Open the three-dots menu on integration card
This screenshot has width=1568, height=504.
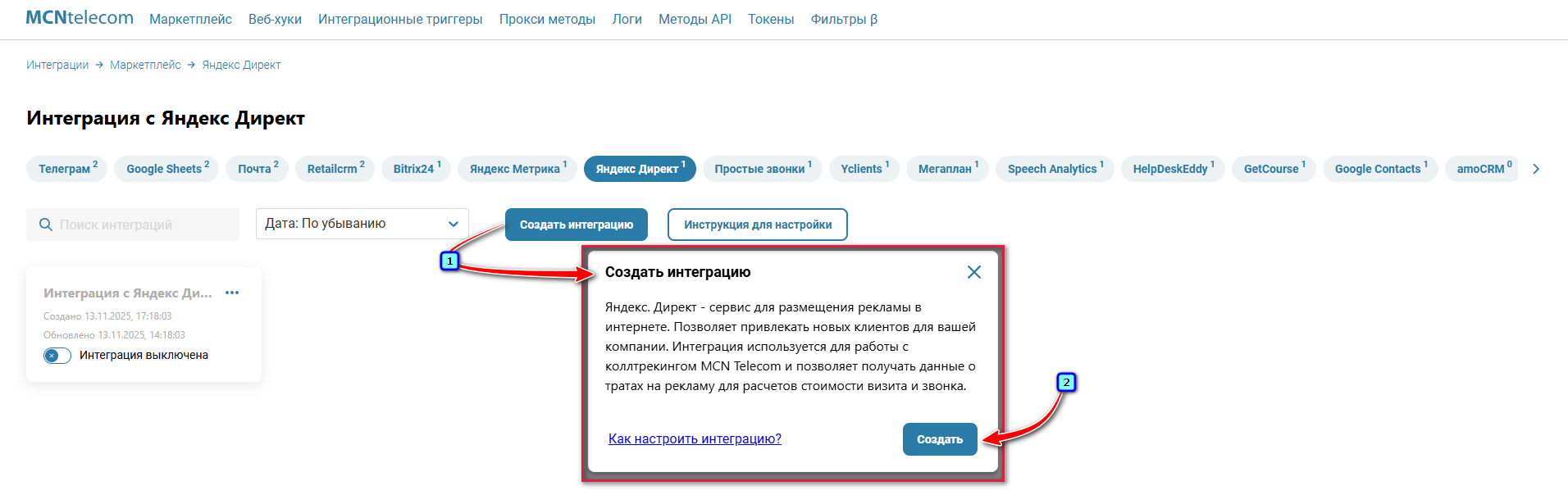pos(232,293)
